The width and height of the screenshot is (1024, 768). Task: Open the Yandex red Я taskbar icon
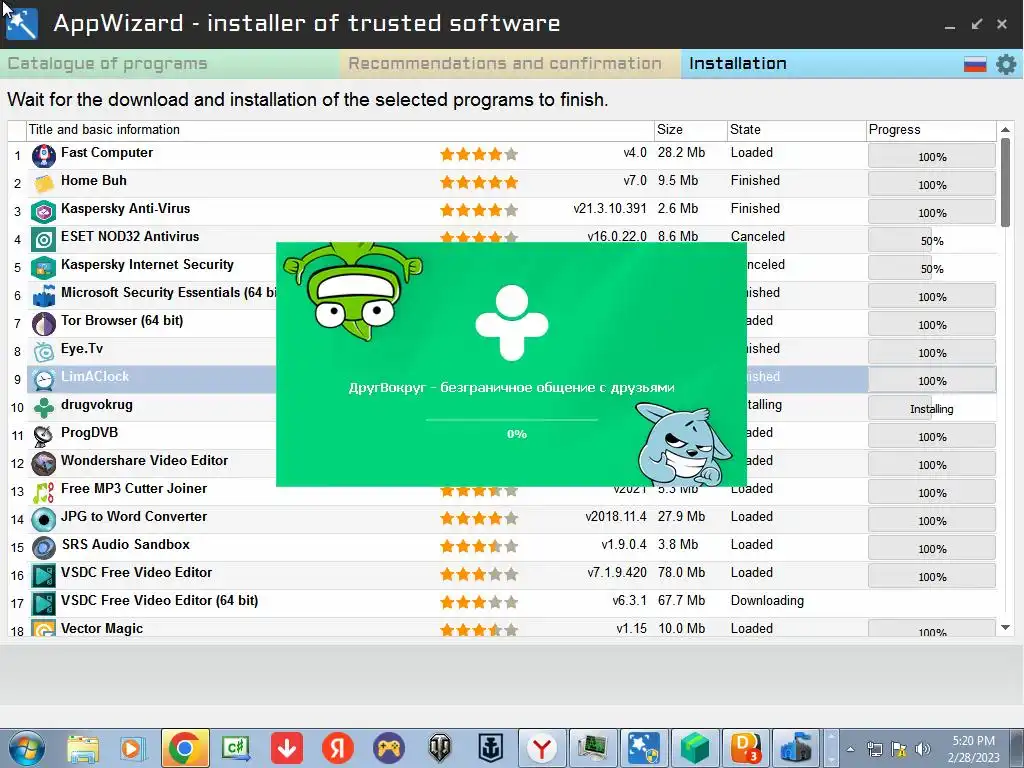[x=338, y=748]
